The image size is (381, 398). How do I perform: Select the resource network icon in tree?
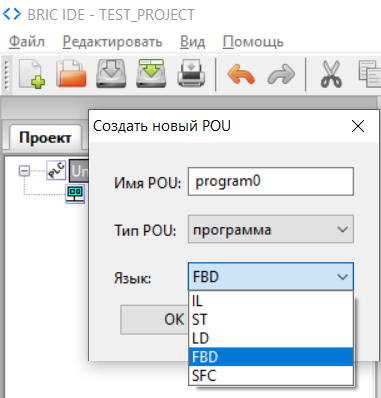[75, 194]
